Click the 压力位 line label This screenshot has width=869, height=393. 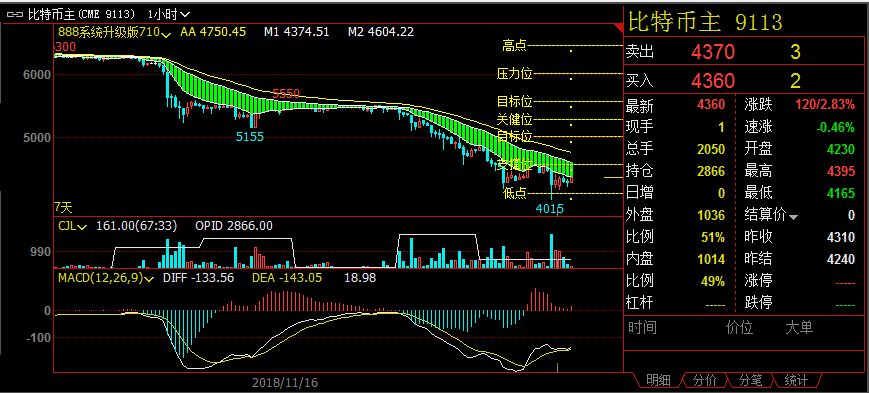click(x=514, y=73)
